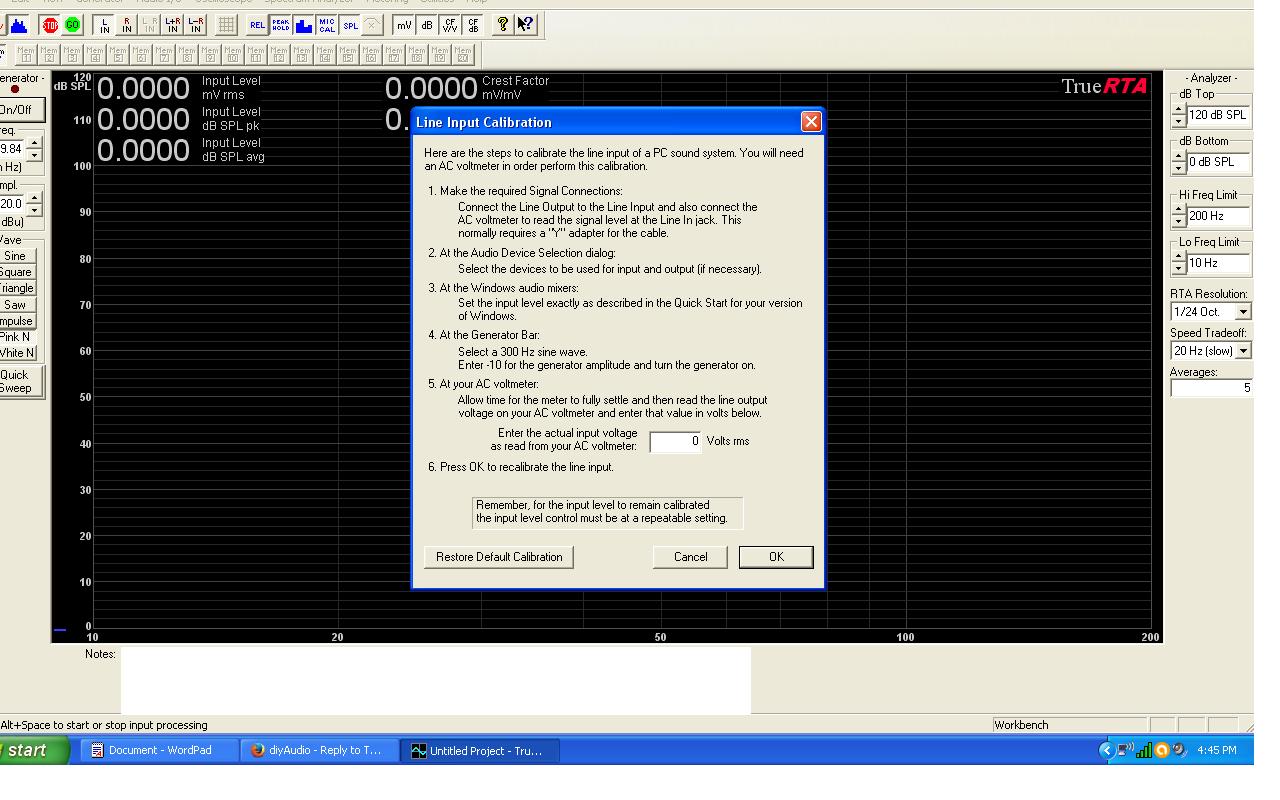Click the 4:45 PM taskbar clock
This screenshot has width=1280, height=800.
coord(1216,750)
